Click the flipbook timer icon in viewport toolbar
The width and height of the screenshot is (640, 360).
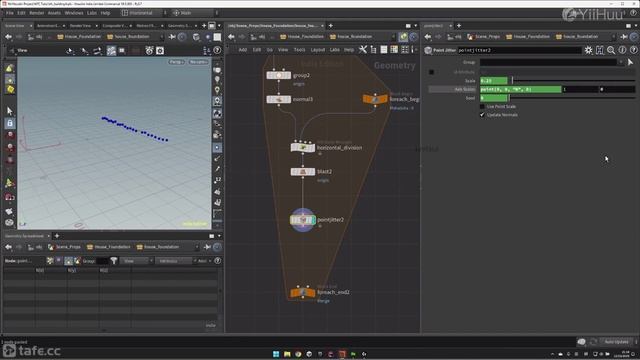coord(149,51)
